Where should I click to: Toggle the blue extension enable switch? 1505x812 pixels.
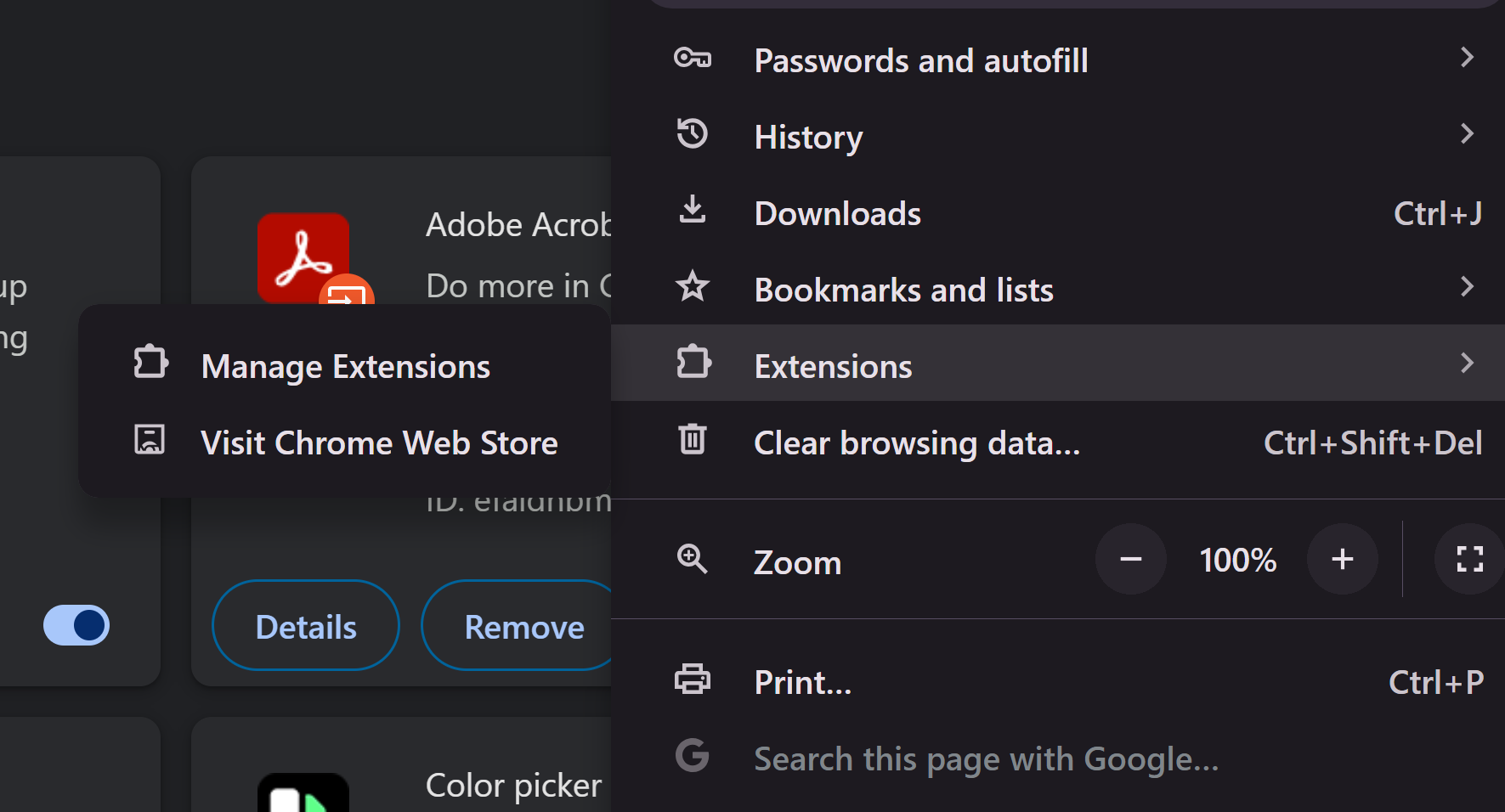[x=76, y=625]
